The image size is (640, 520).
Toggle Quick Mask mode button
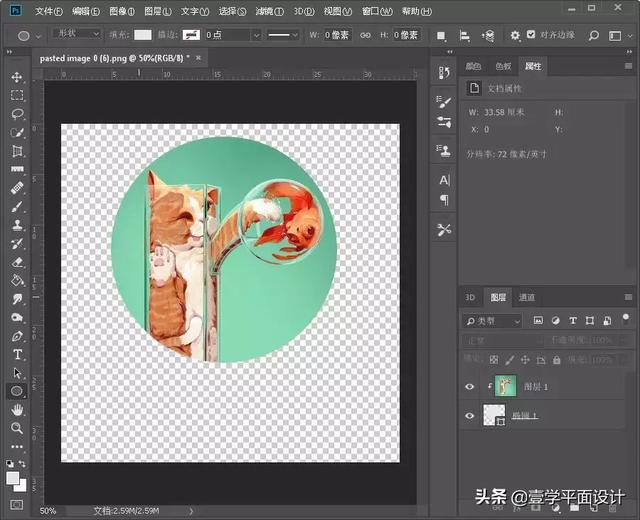17,505
